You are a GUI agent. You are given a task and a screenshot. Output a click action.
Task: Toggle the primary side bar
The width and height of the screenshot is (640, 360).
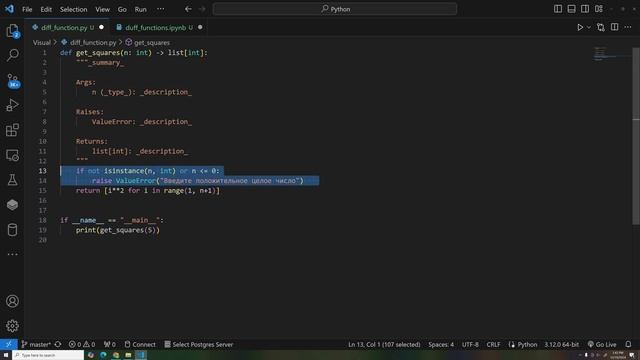(x=558, y=9)
